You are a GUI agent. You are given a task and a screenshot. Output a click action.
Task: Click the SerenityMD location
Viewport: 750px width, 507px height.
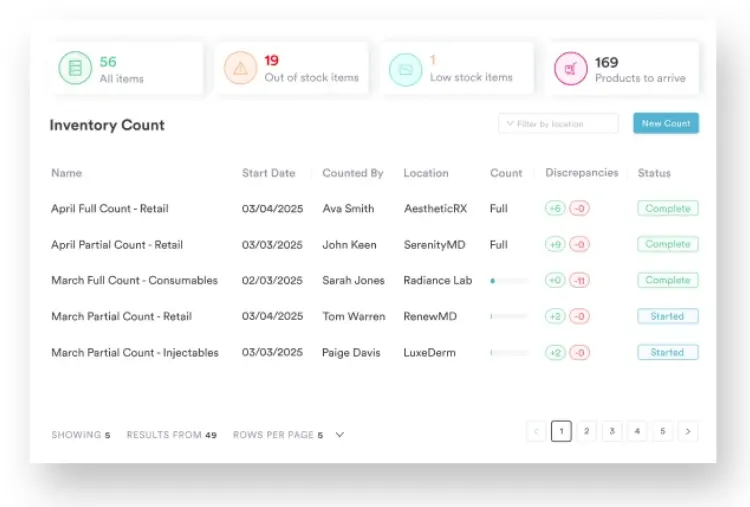pos(434,244)
